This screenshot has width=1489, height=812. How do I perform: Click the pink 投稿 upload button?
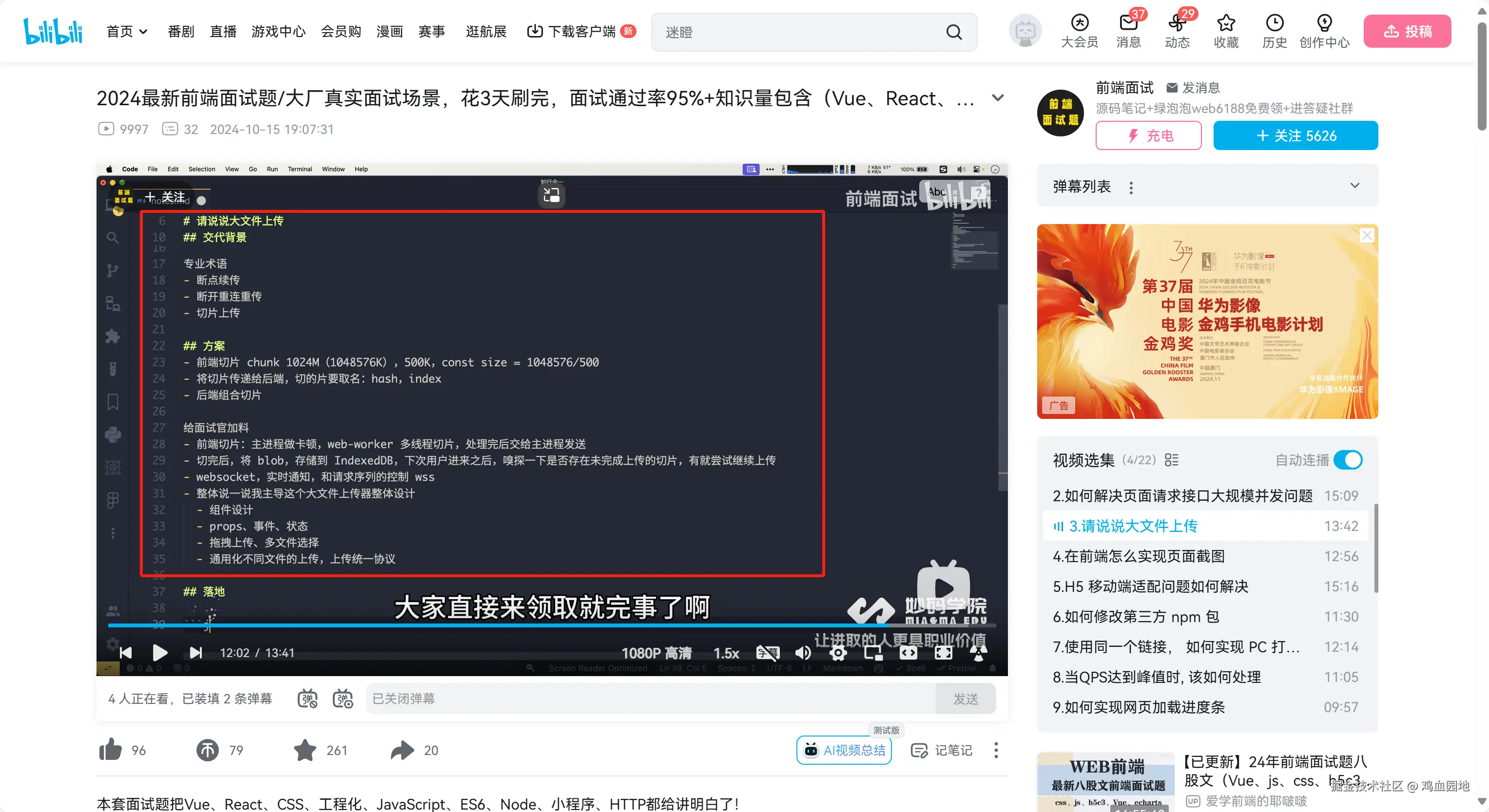click(x=1407, y=31)
